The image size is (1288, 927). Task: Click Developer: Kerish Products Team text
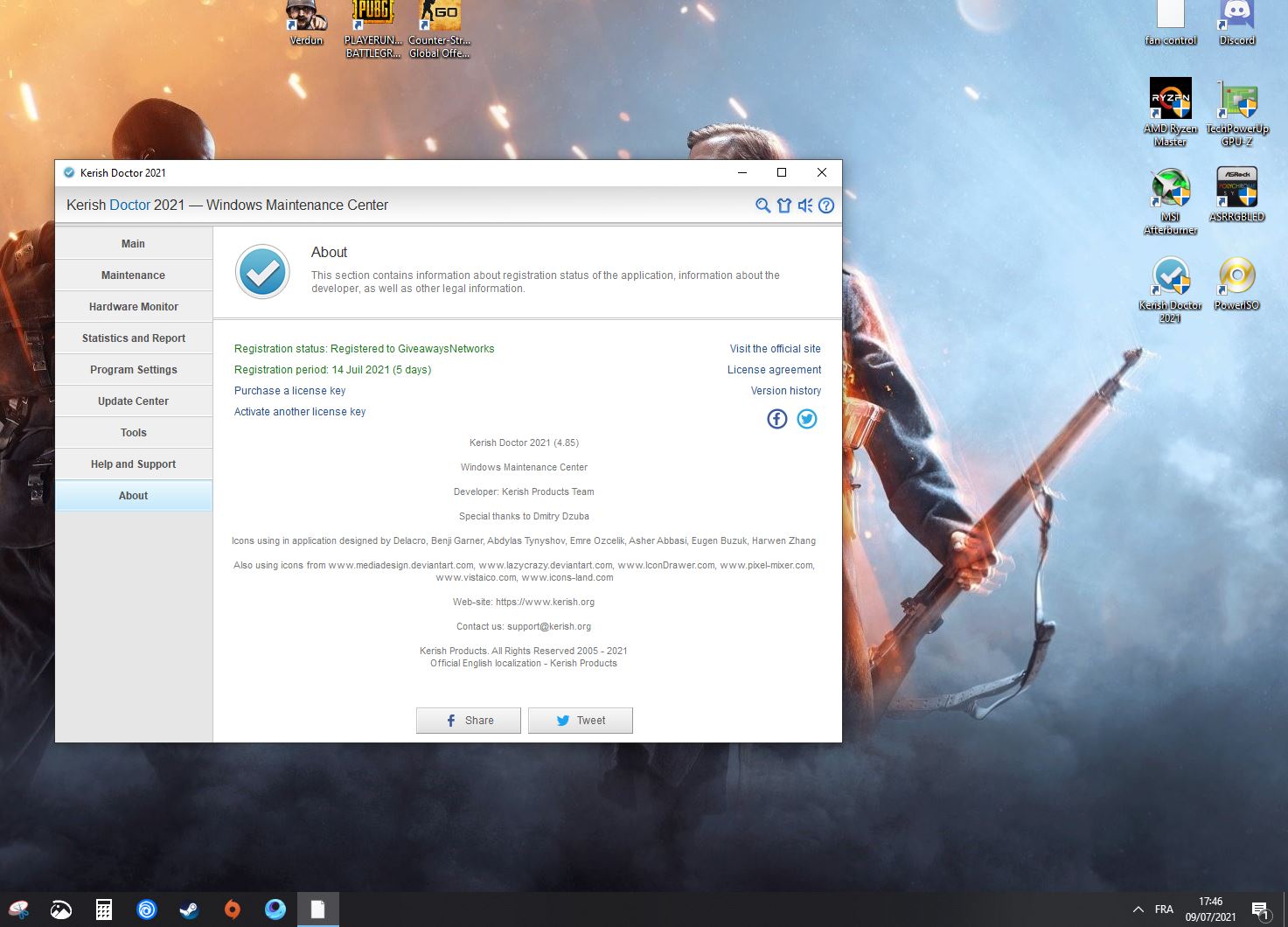[524, 491]
